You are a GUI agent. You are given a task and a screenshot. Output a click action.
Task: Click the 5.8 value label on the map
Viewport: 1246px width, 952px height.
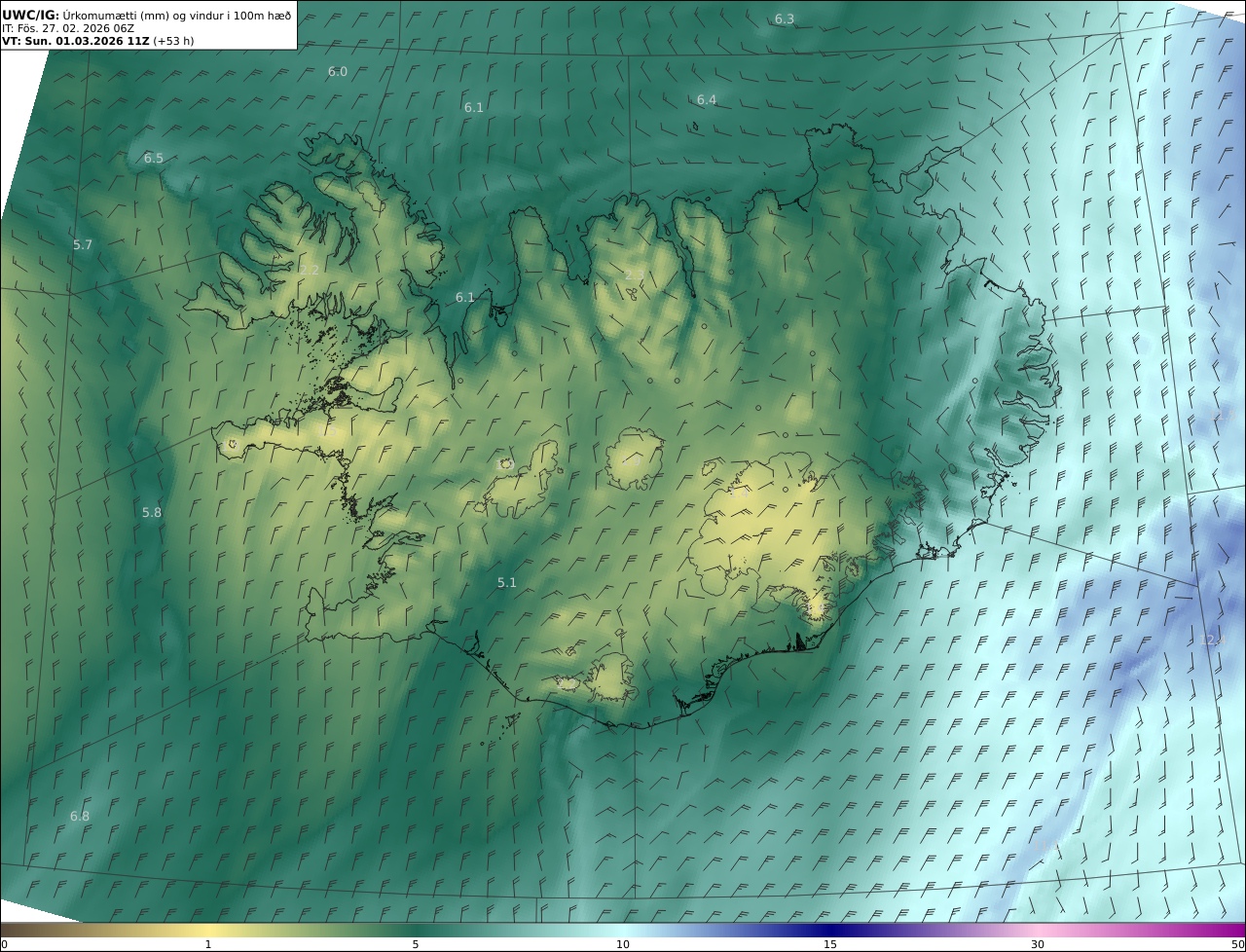point(152,512)
